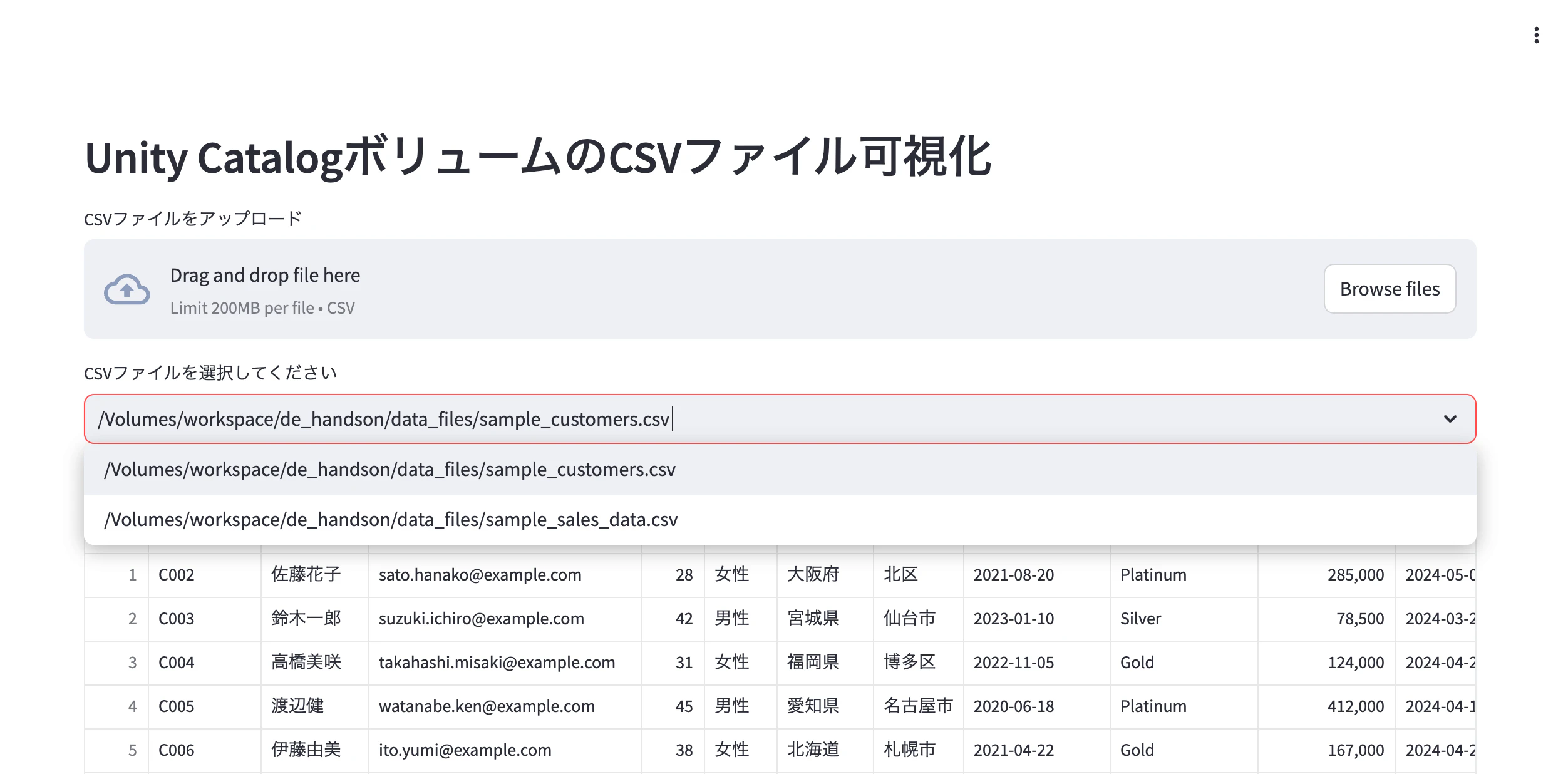Open the three-dot app menu
The width and height of the screenshot is (1568, 774).
point(1536,35)
